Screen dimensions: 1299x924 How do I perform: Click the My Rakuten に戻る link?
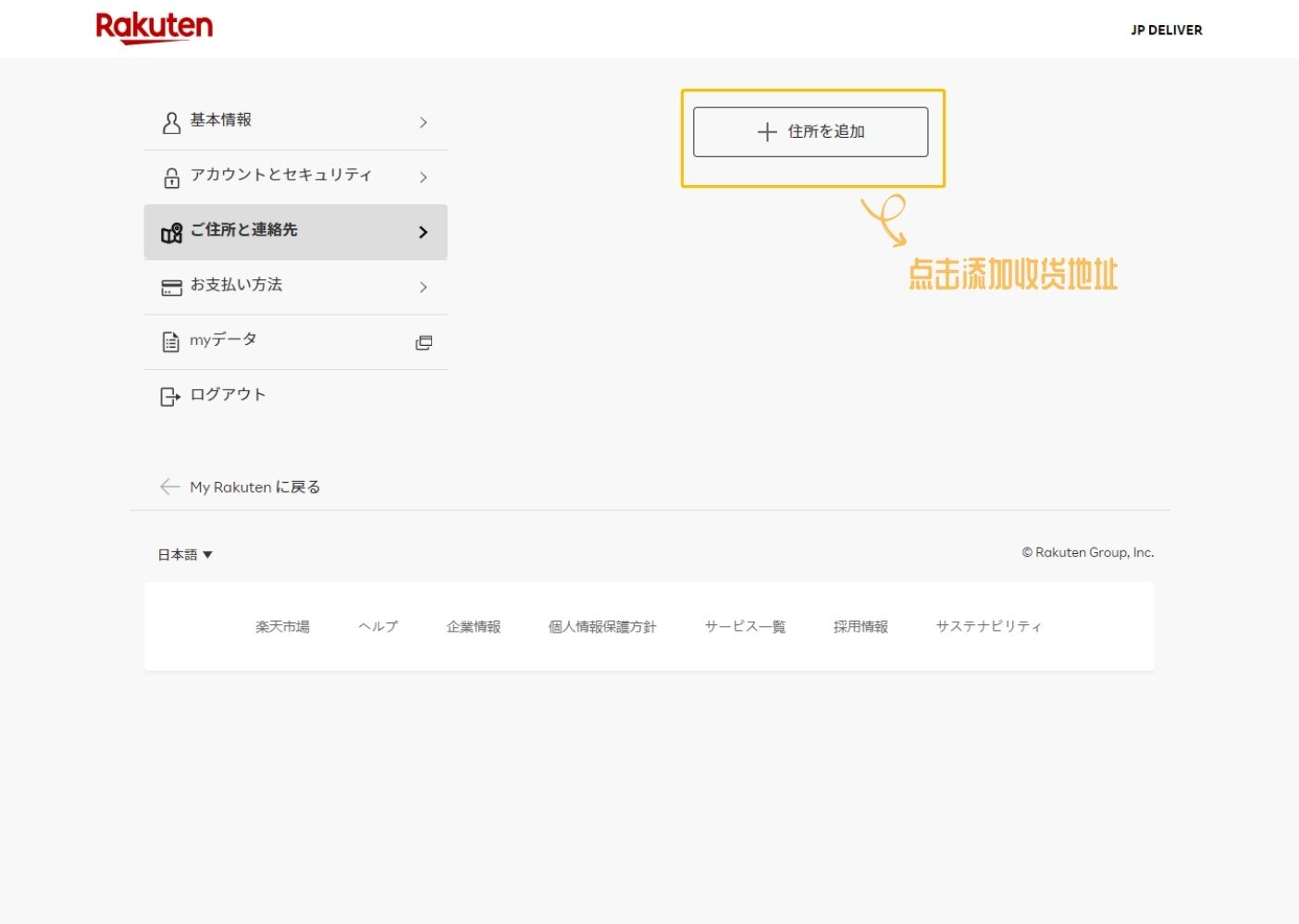[254, 487]
